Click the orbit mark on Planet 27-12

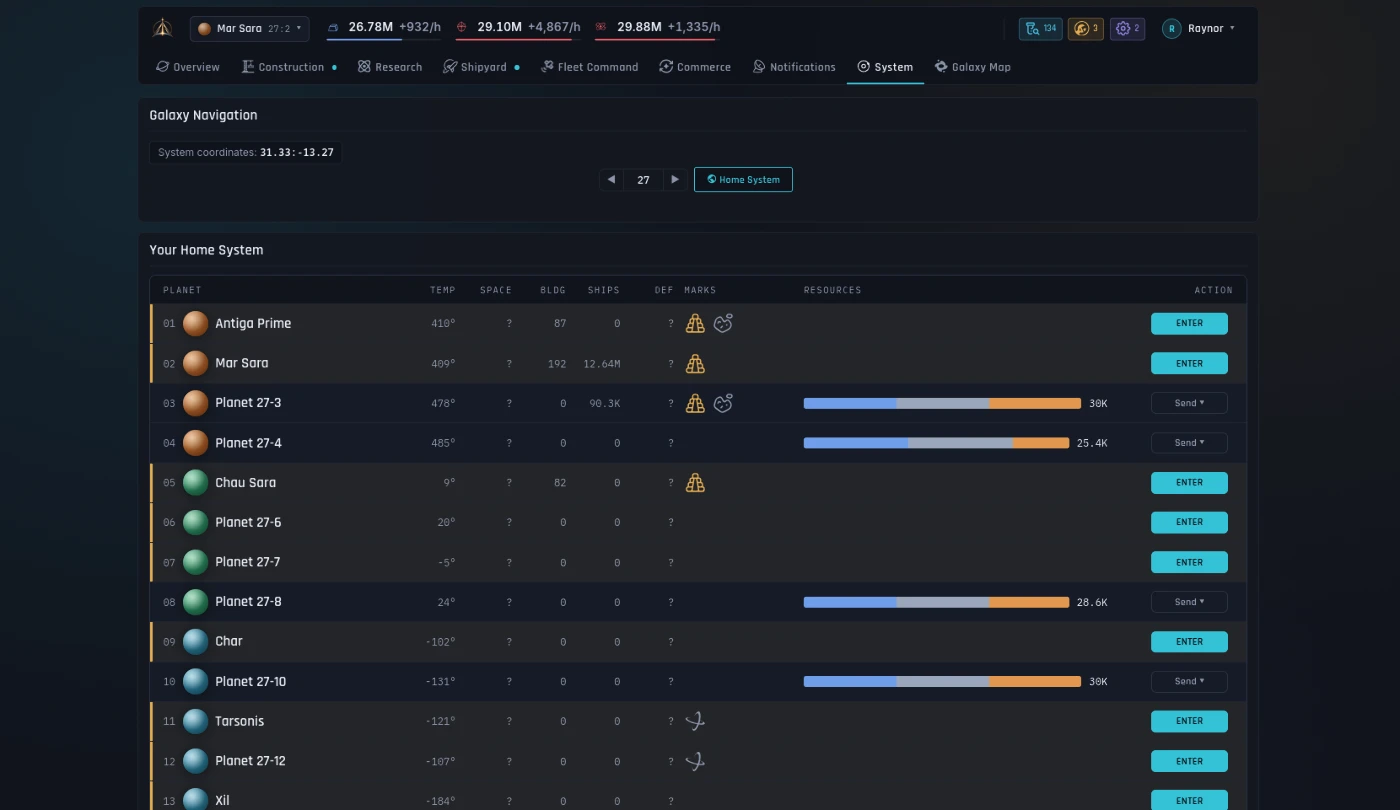[x=695, y=761]
